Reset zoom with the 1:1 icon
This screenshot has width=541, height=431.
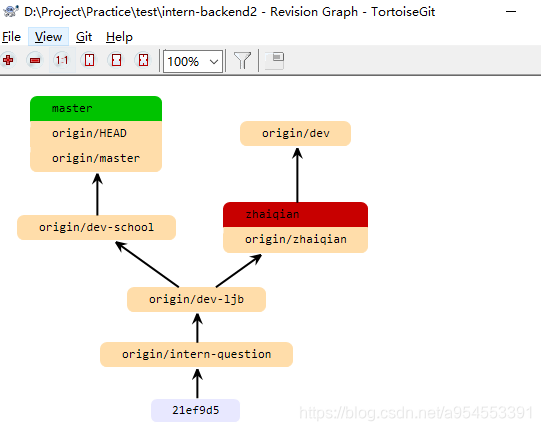[62, 60]
